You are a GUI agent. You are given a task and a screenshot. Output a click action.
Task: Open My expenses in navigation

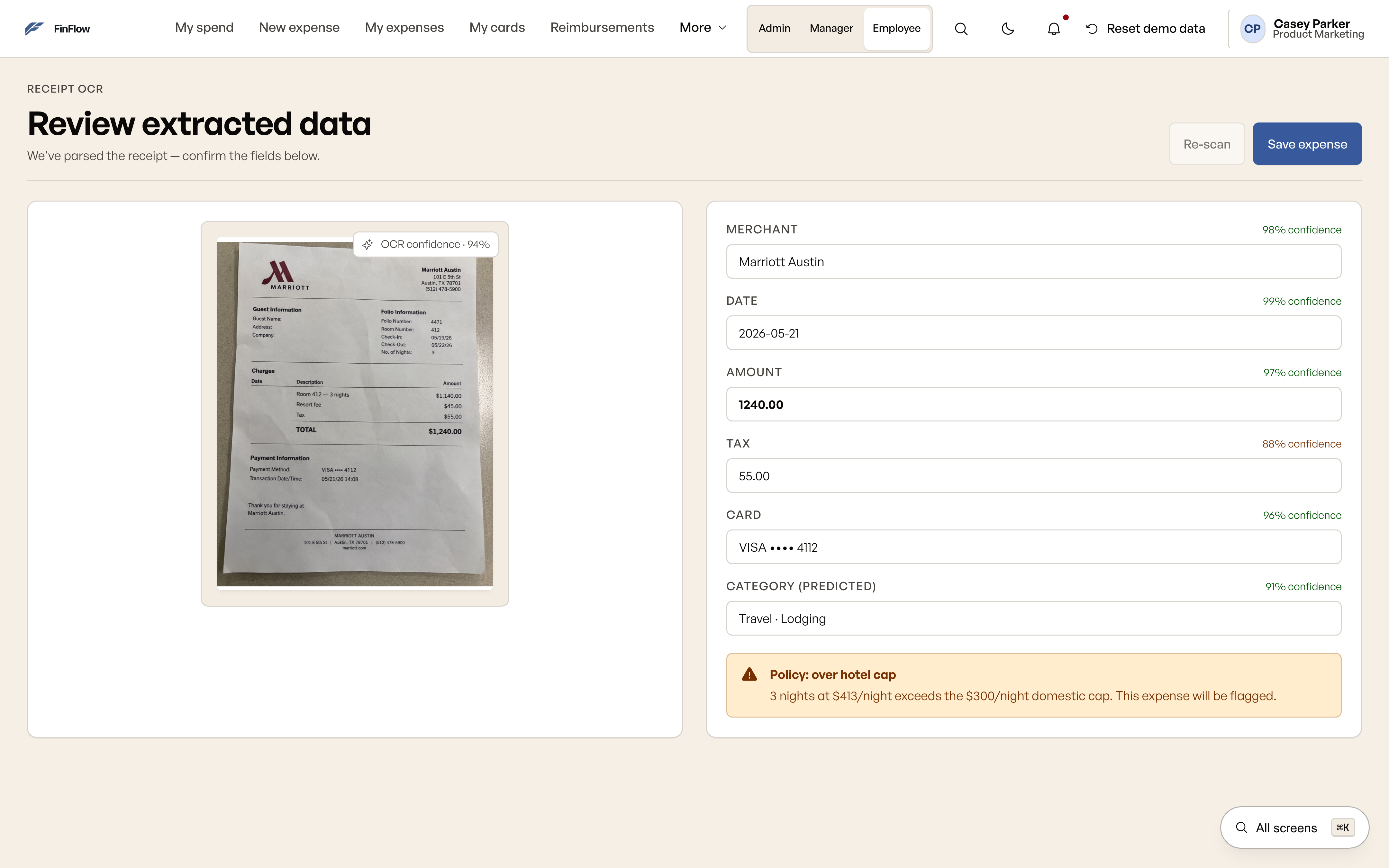404,28
